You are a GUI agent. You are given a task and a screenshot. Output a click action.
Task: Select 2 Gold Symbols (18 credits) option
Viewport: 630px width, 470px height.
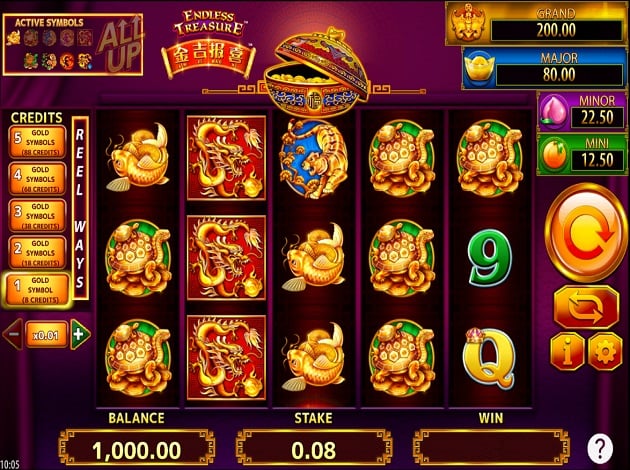pos(37,253)
